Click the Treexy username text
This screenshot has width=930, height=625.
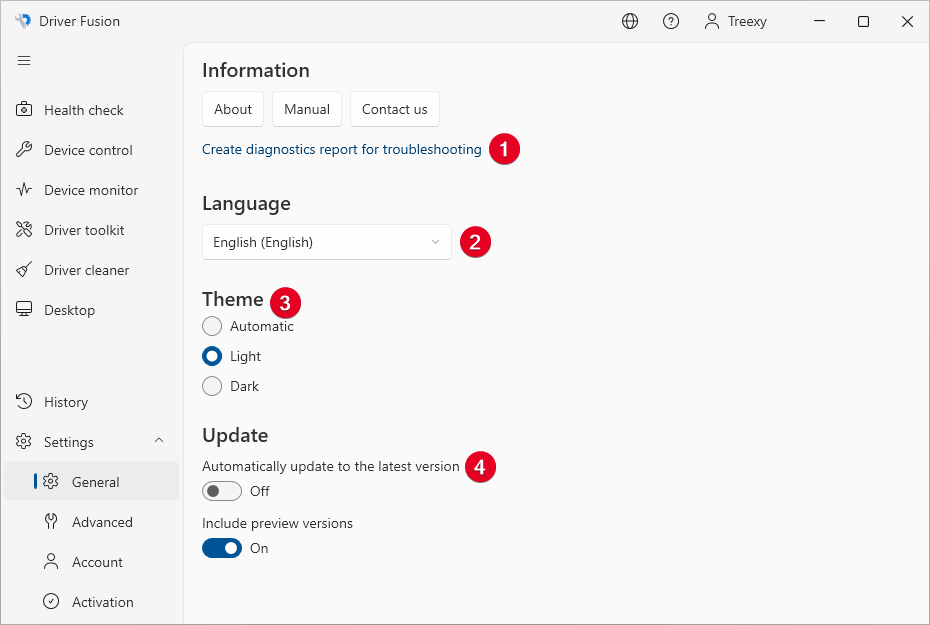[747, 21]
